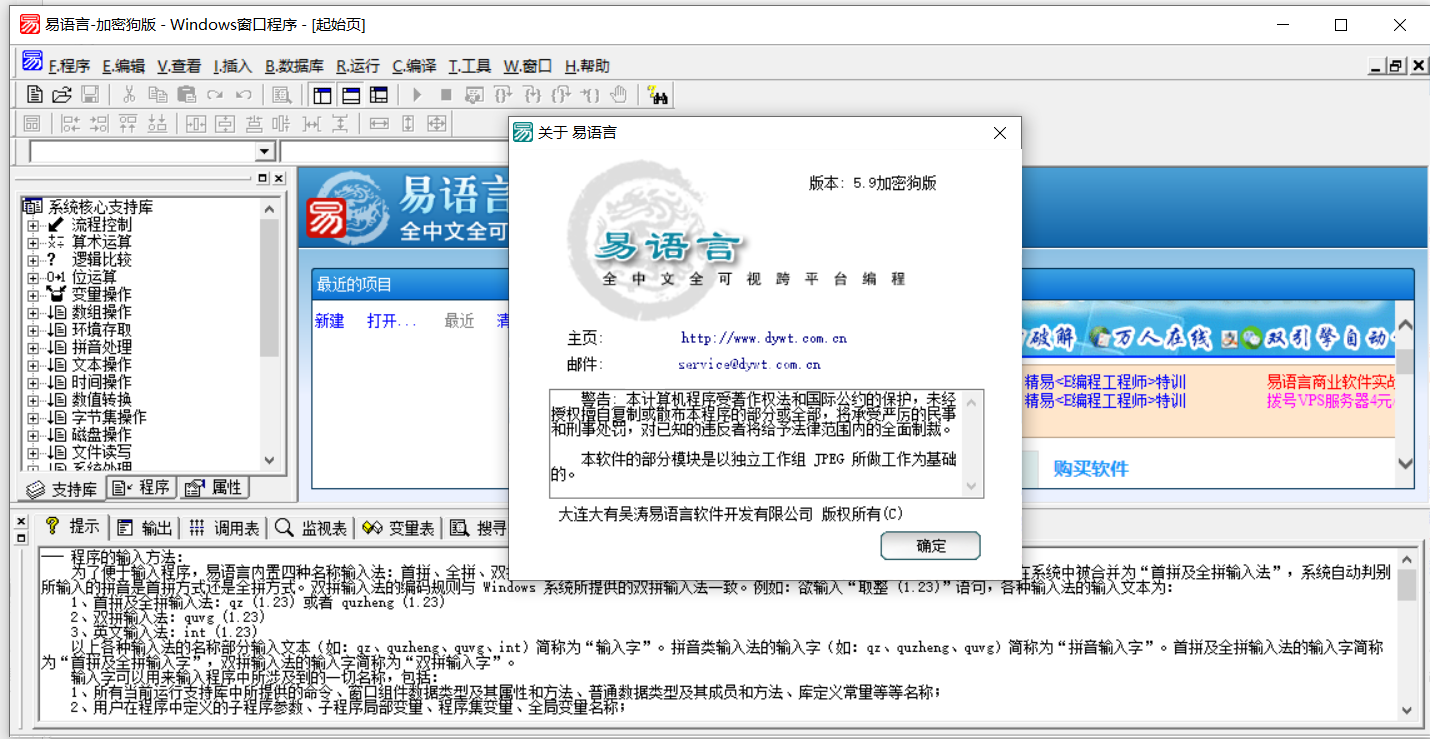The height and width of the screenshot is (739, 1430).
Task: Click the Find magnifier document icon
Action: point(282,95)
